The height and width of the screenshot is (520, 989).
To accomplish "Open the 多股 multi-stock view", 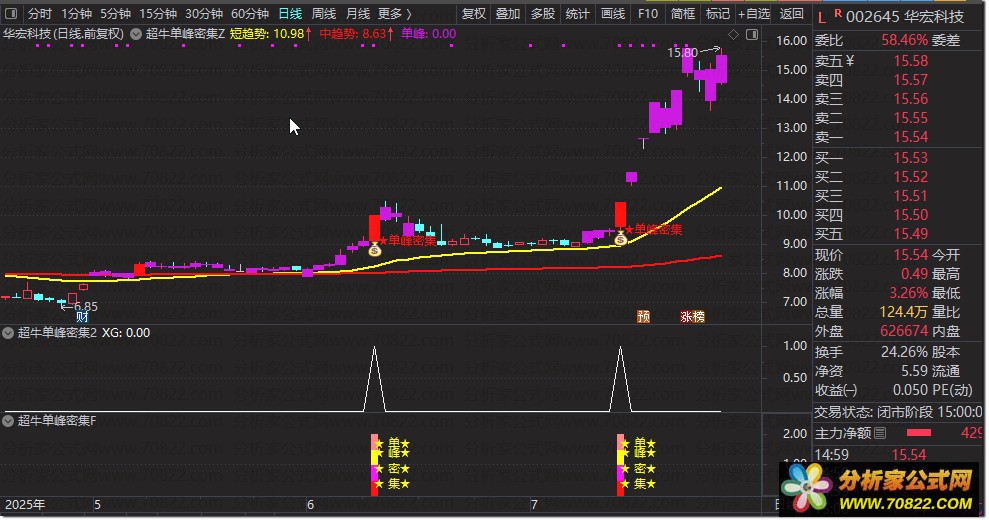I will point(542,13).
